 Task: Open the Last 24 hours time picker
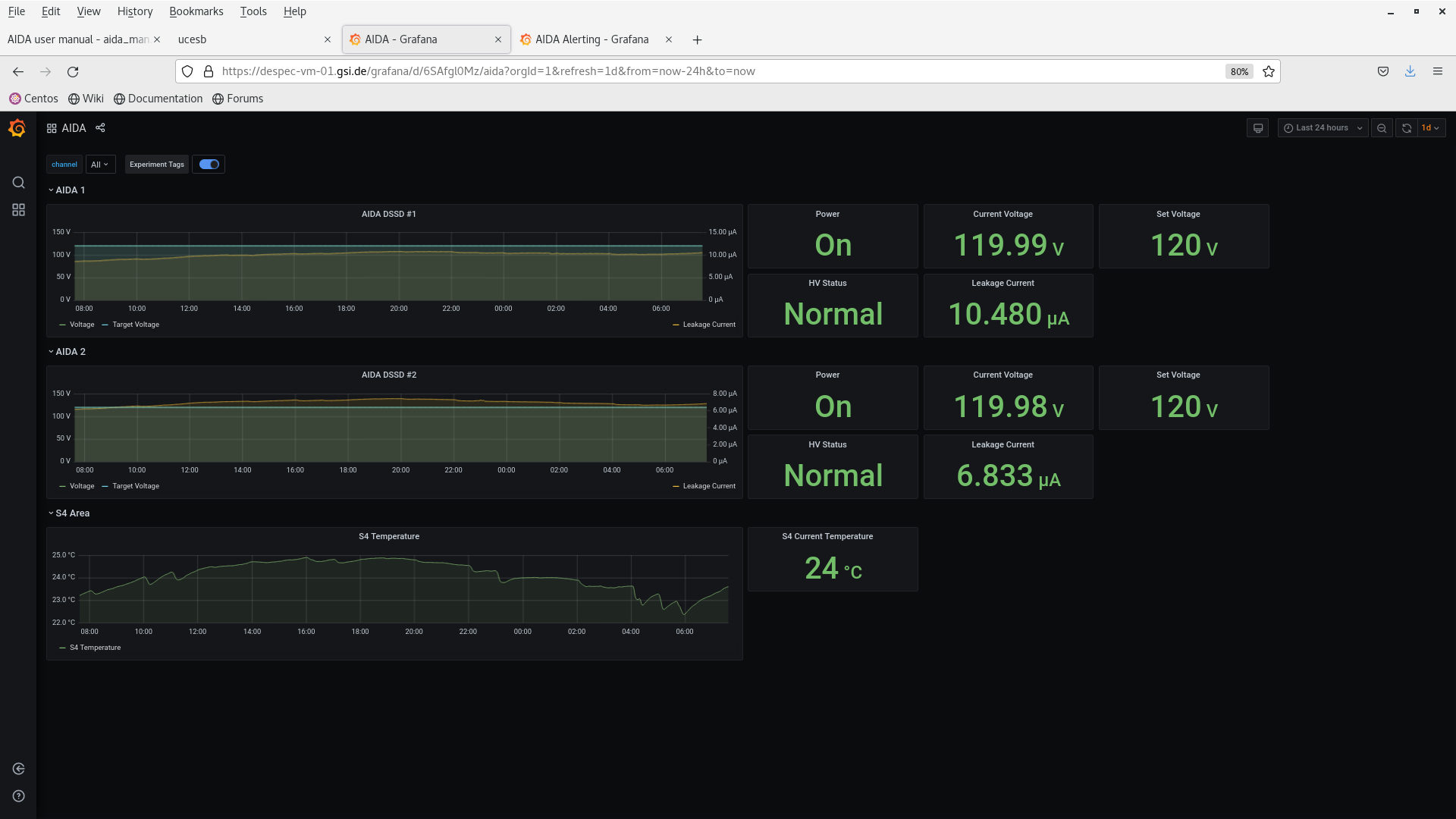pyautogui.click(x=1322, y=128)
